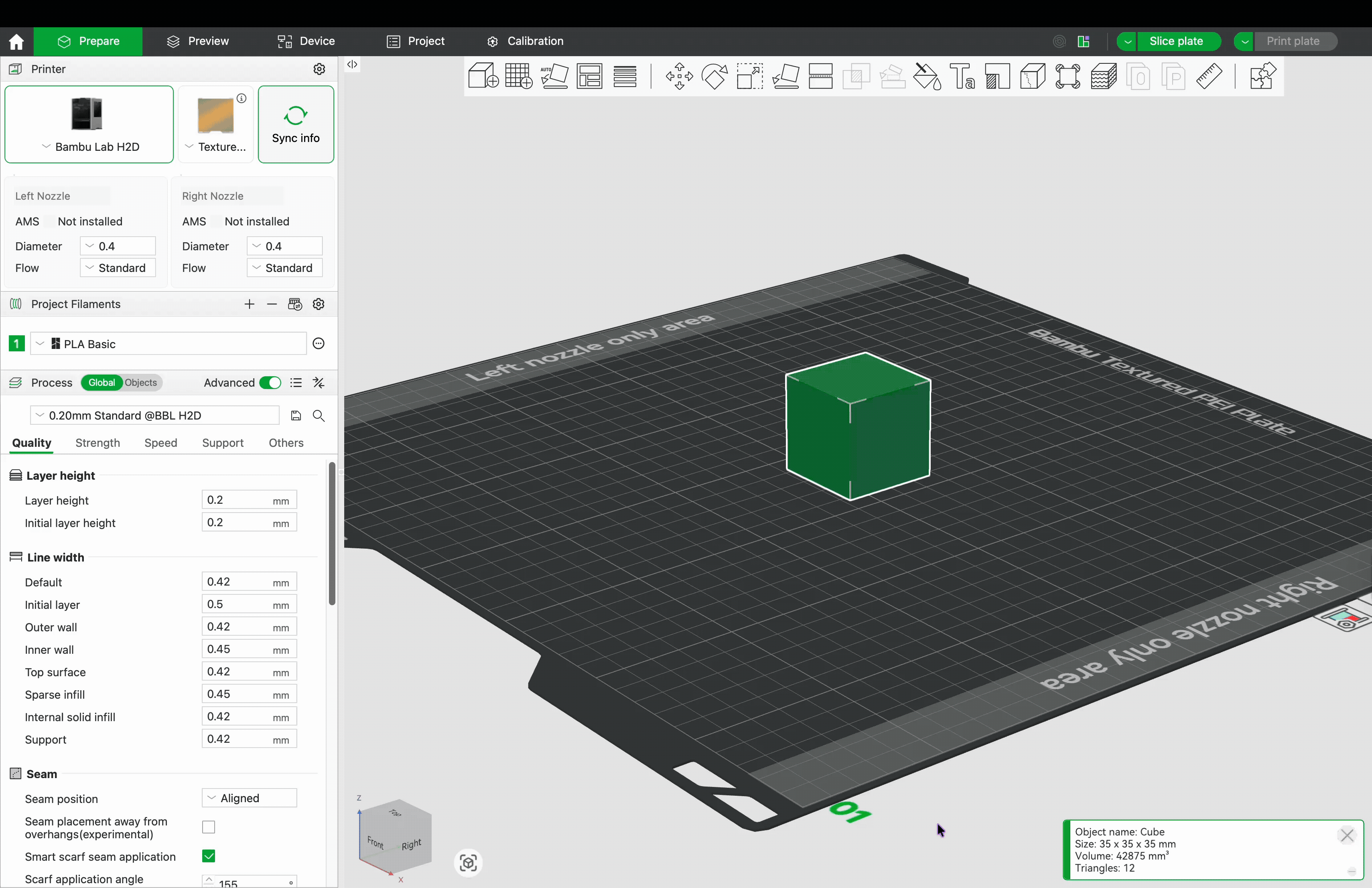Select the Scale tool
This screenshot has width=1372, height=888.
(749, 76)
